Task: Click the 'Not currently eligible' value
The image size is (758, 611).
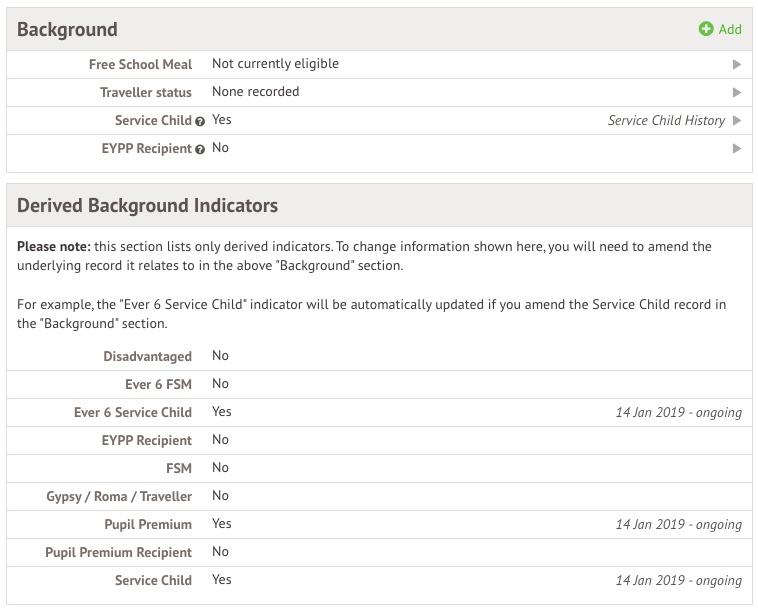Action: [275, 64]
